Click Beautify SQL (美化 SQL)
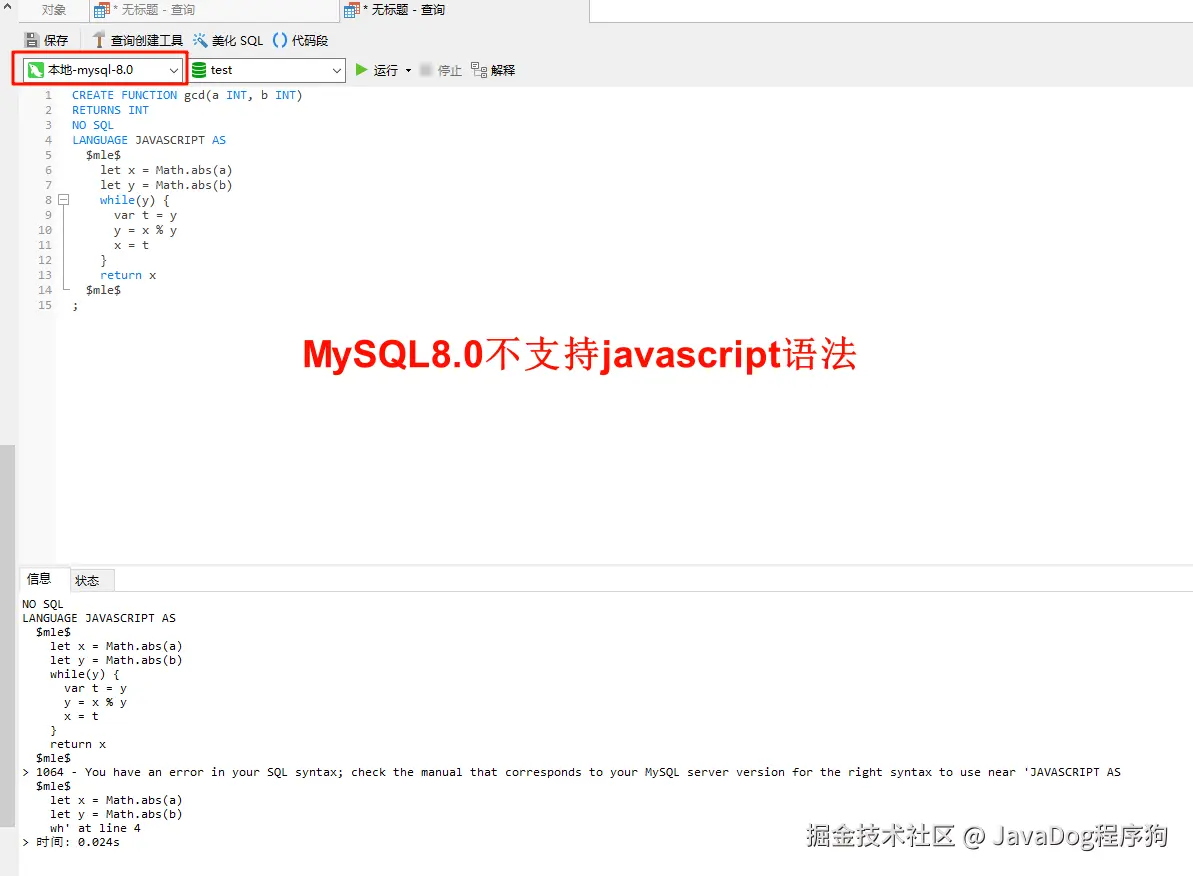The height and width of the screenshot is (876, 1193). click(227, 40)
